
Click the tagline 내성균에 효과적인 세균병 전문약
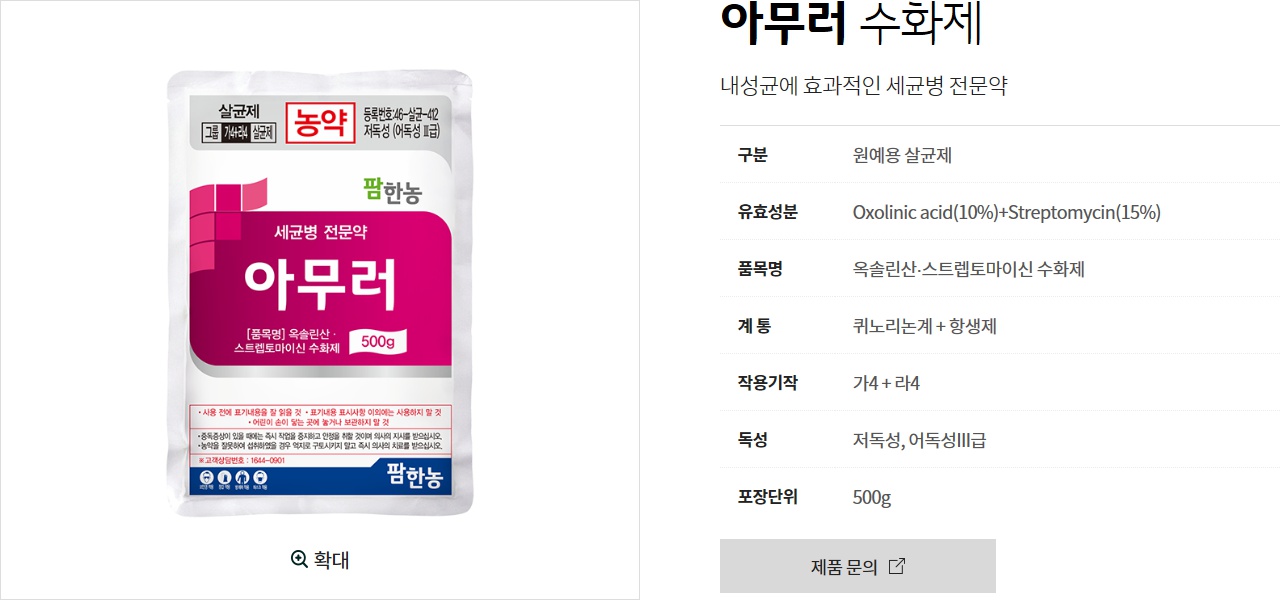coord(863,86)
